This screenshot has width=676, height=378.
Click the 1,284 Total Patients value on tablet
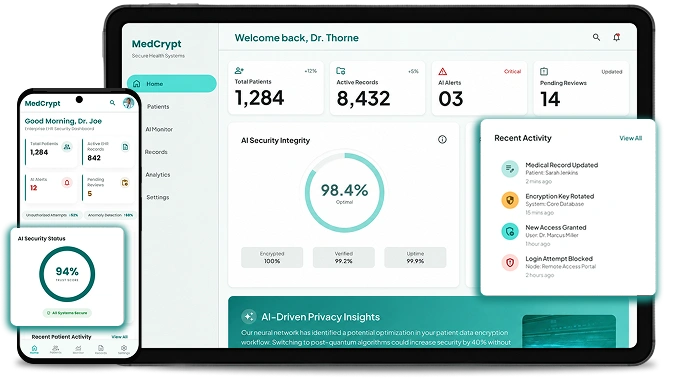[x=259, y=98]
